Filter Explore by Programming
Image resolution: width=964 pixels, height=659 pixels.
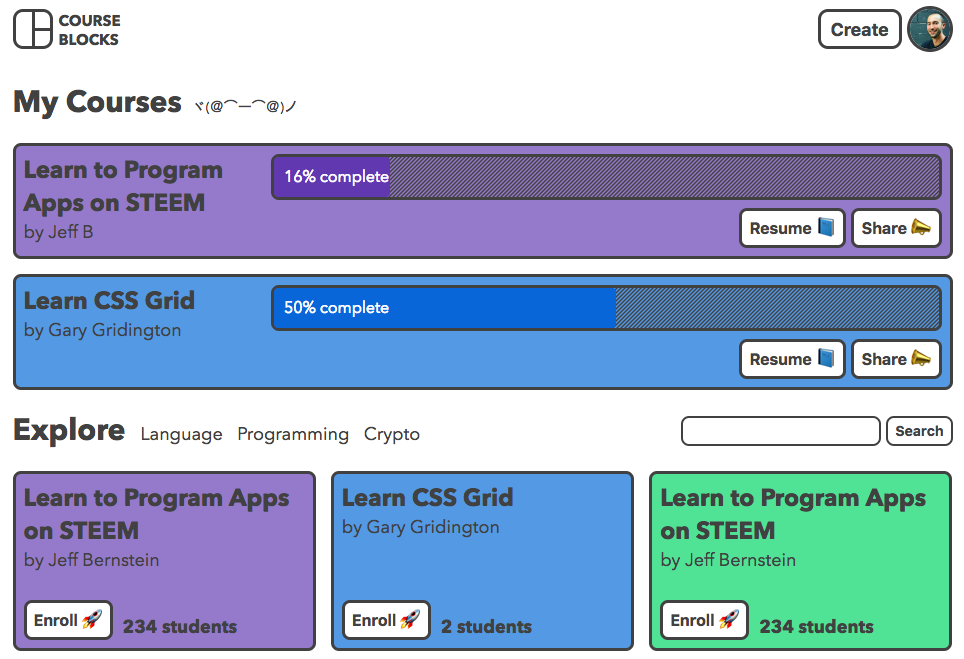(293, 434)
